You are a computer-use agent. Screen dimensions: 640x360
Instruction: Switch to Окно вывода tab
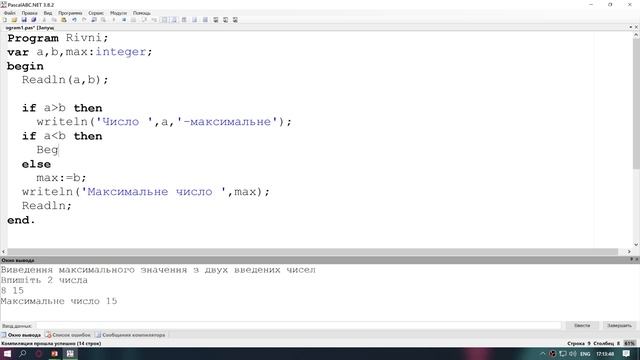[x=21, y=335]
